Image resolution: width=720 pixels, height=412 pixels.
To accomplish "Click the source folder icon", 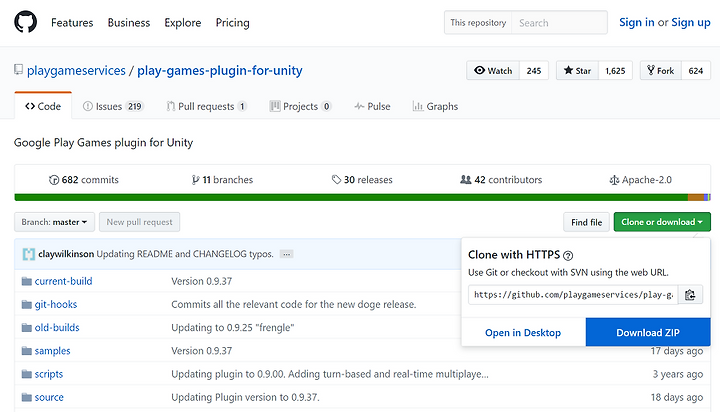I will pos(27,397).
